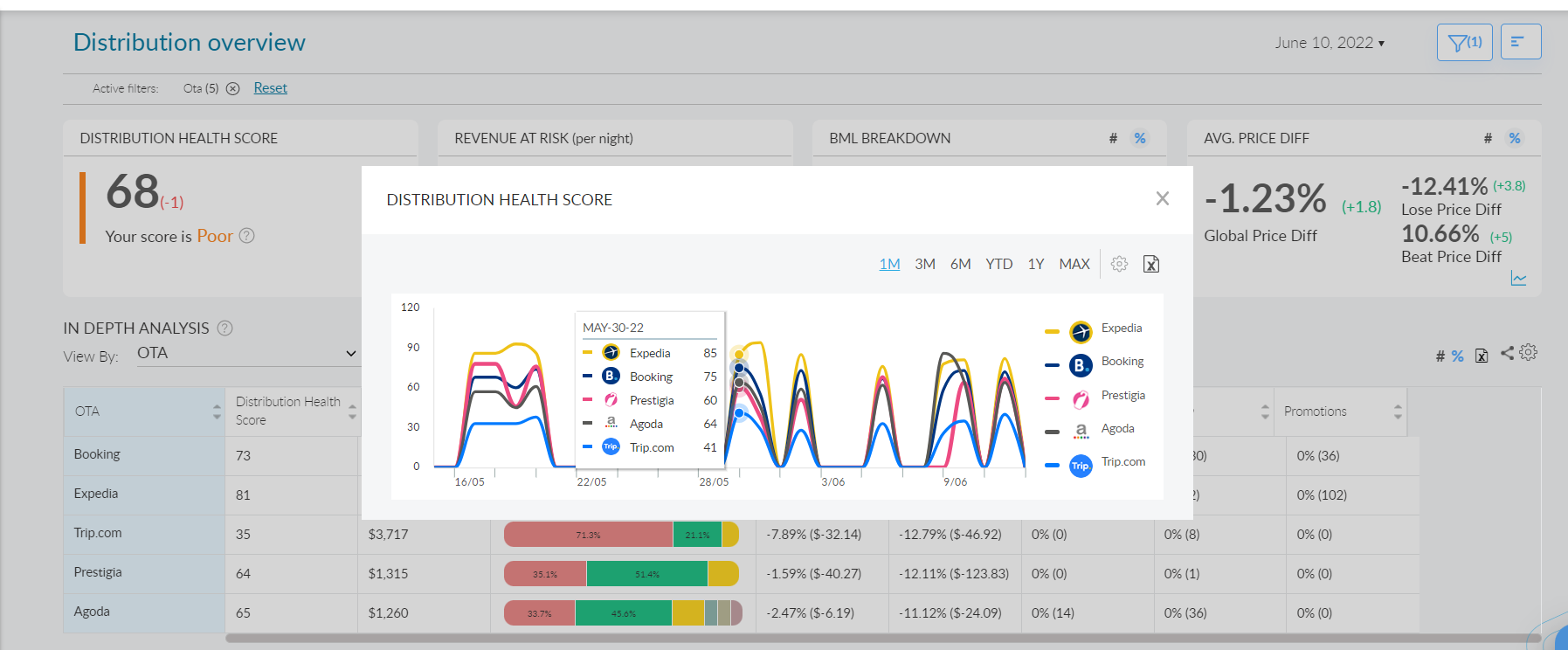1568x650 pixels.
Task: Select the 6M time range
Action: point(961,264)
